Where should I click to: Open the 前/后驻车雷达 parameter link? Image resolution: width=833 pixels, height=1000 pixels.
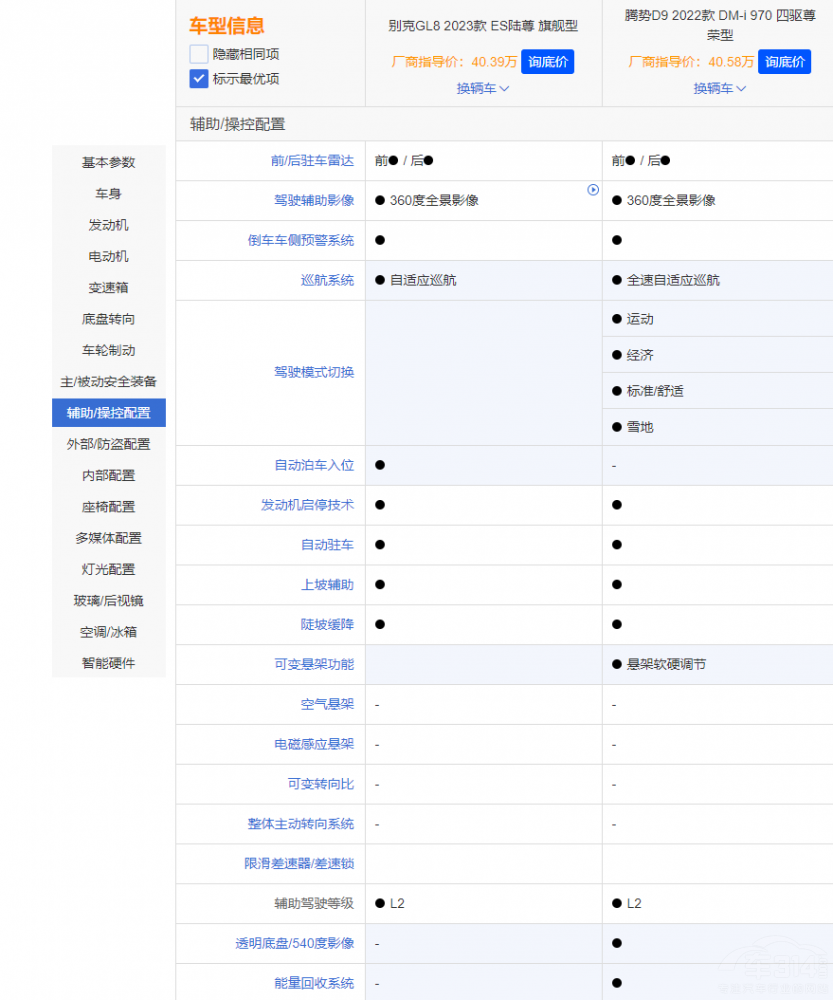312,160
